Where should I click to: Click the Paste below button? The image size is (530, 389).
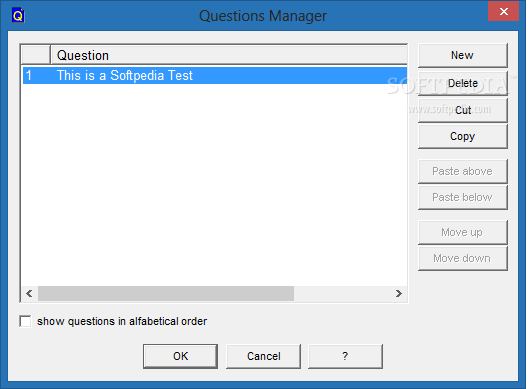click(462, 197)
